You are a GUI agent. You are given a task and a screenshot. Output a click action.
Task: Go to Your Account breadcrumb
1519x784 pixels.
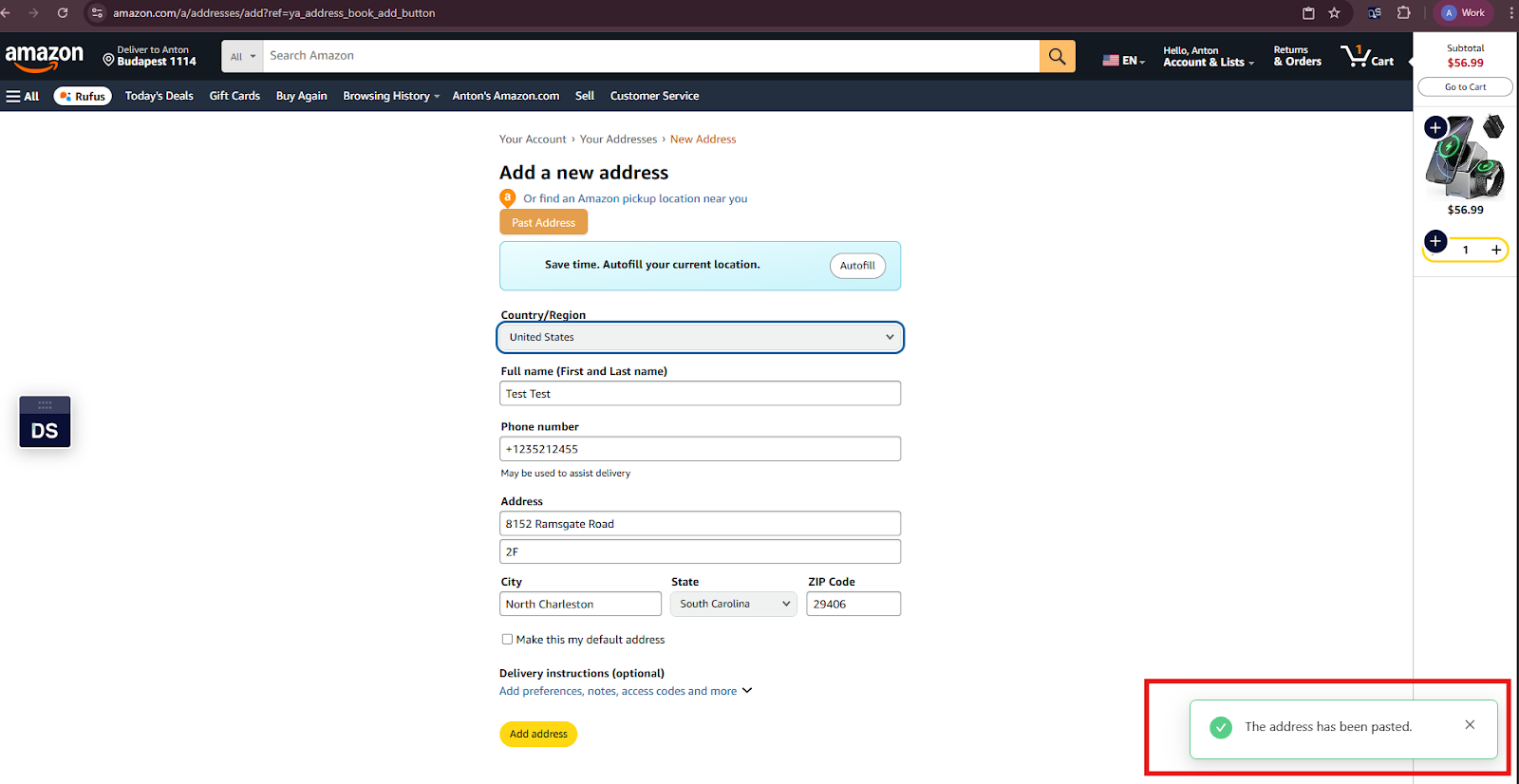tap(533, 140)
